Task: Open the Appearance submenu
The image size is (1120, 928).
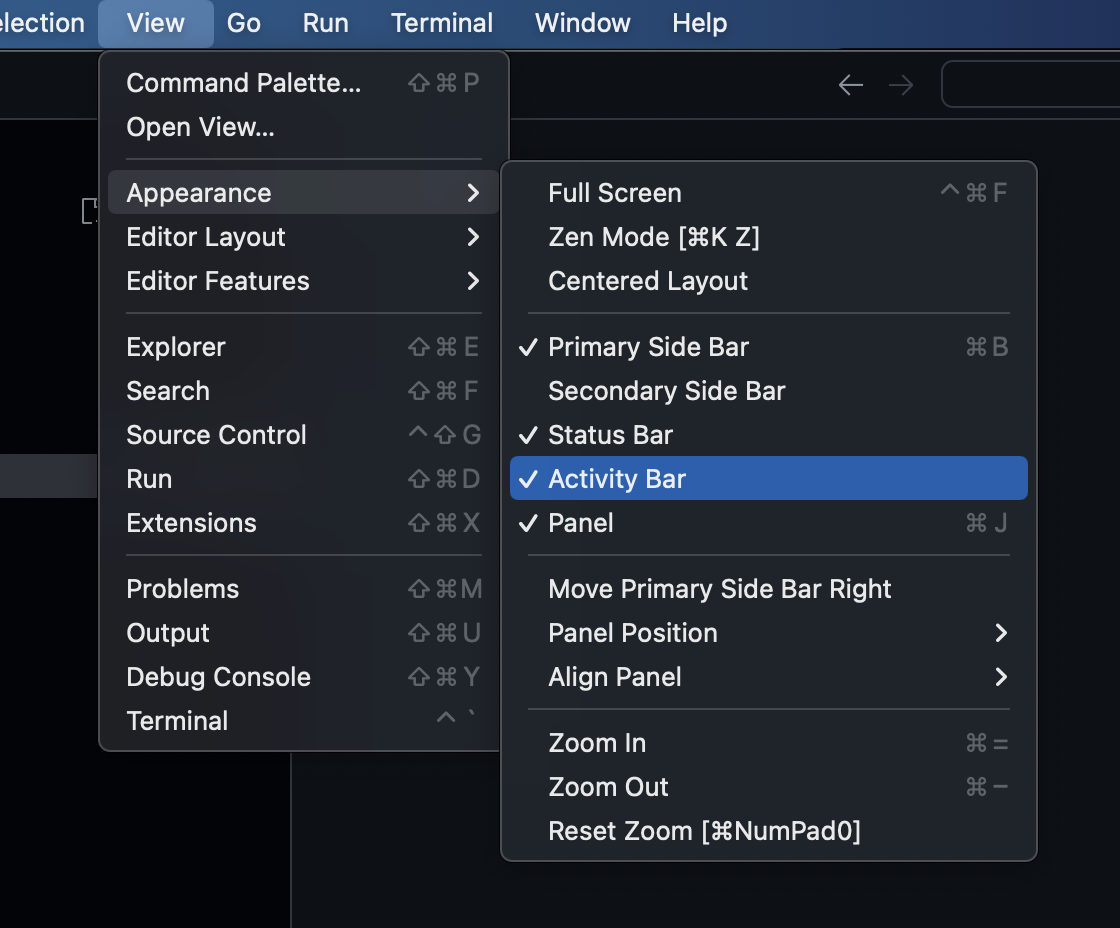Action: click(198, 192)
